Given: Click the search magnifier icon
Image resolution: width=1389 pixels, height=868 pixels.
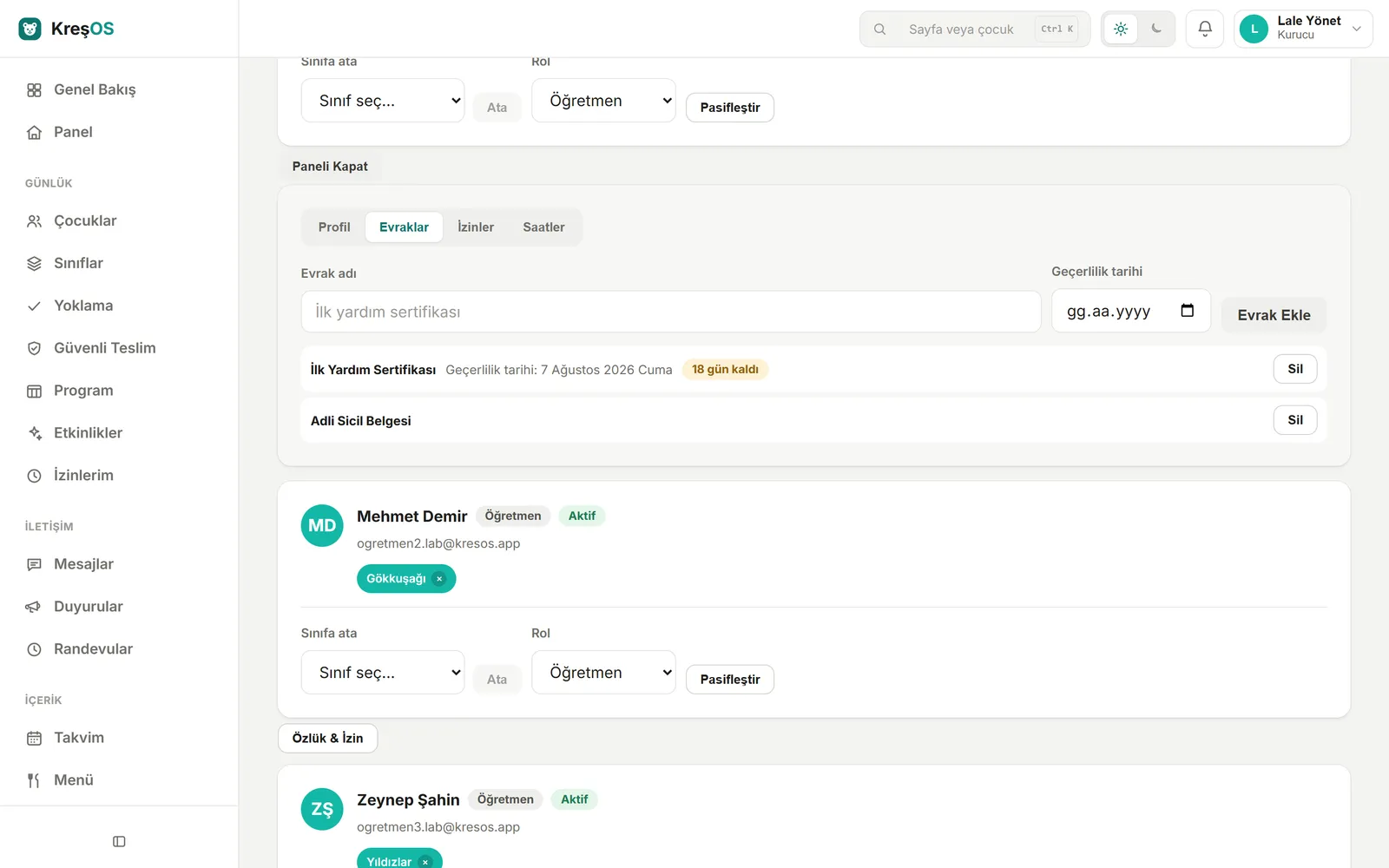Looking at the screenshot, I should coord(879,30).
